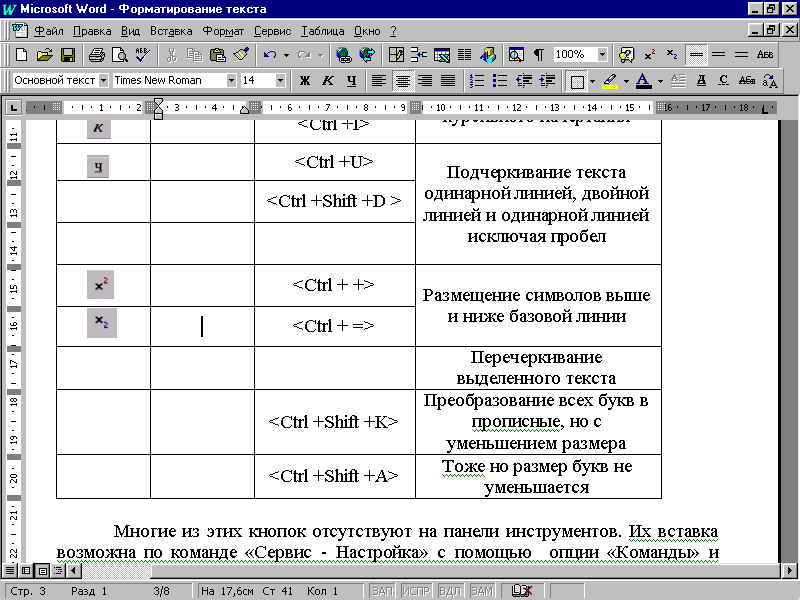Screen dimensions: 800x600
Task: Decrease paragraph indent
Action: 523,81
